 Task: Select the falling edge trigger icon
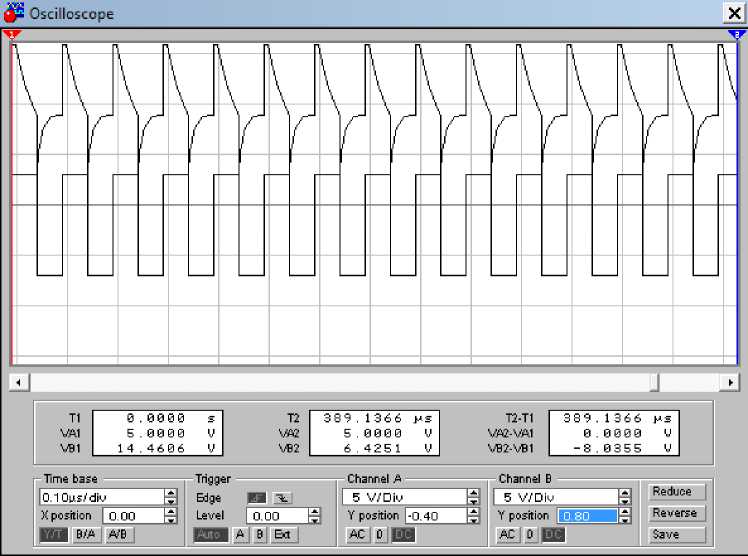tap(281, 497)
